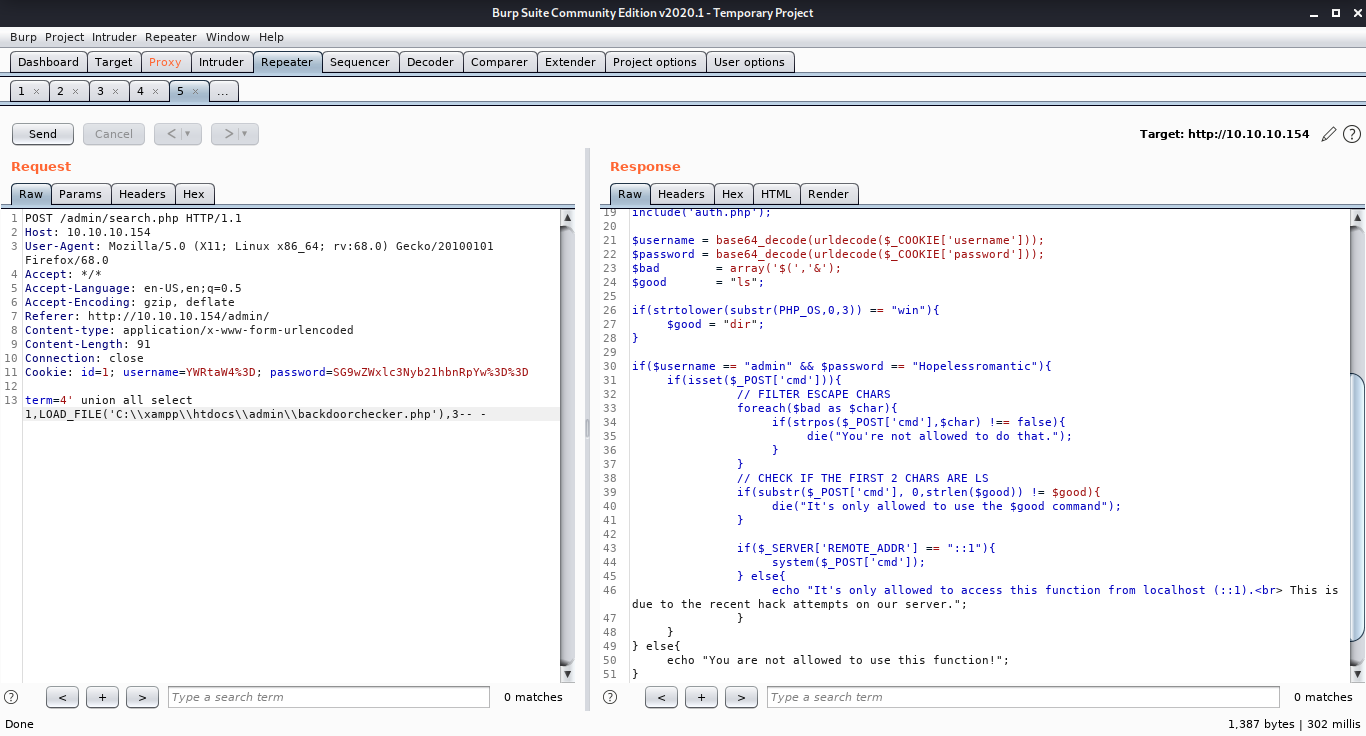Open the Window menu
This screenshot has width=1366, height=736.
(x=228, y=37)
